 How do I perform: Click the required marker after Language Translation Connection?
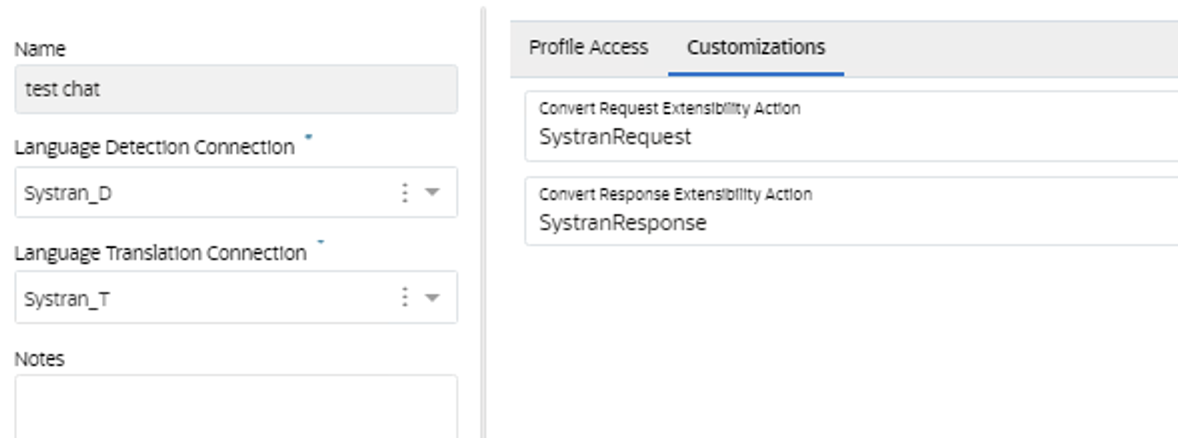pos(321,242)
